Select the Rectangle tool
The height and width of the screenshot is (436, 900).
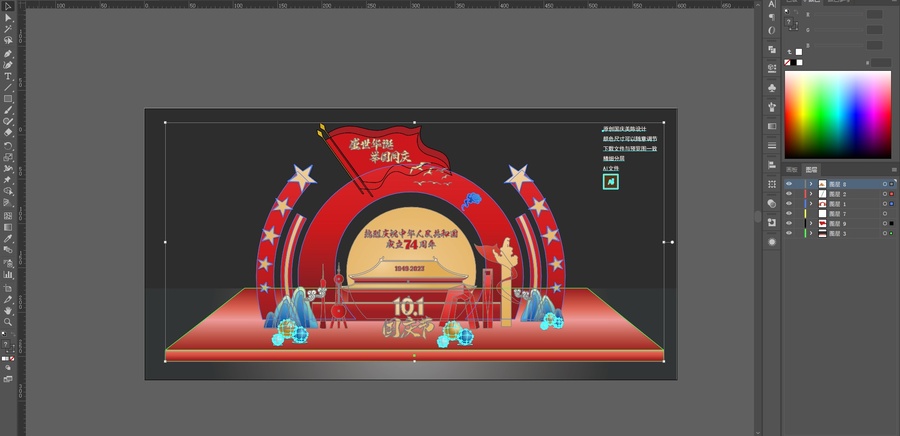[8, 99]
